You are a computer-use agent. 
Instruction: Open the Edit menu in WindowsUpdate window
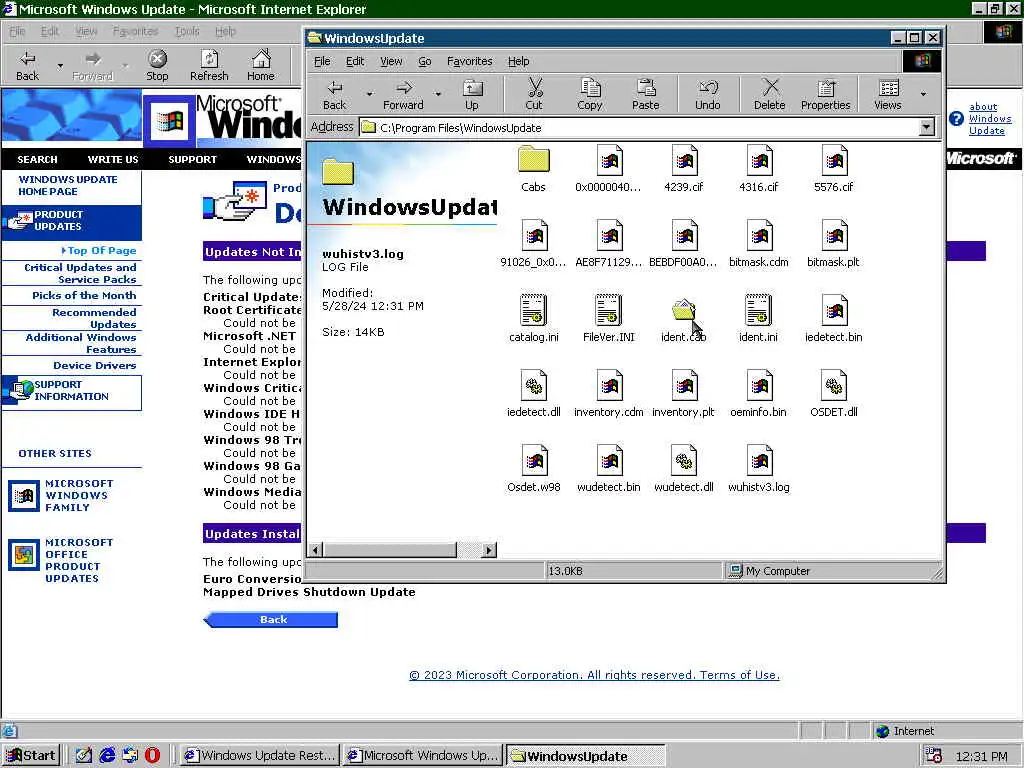point(355,61)
